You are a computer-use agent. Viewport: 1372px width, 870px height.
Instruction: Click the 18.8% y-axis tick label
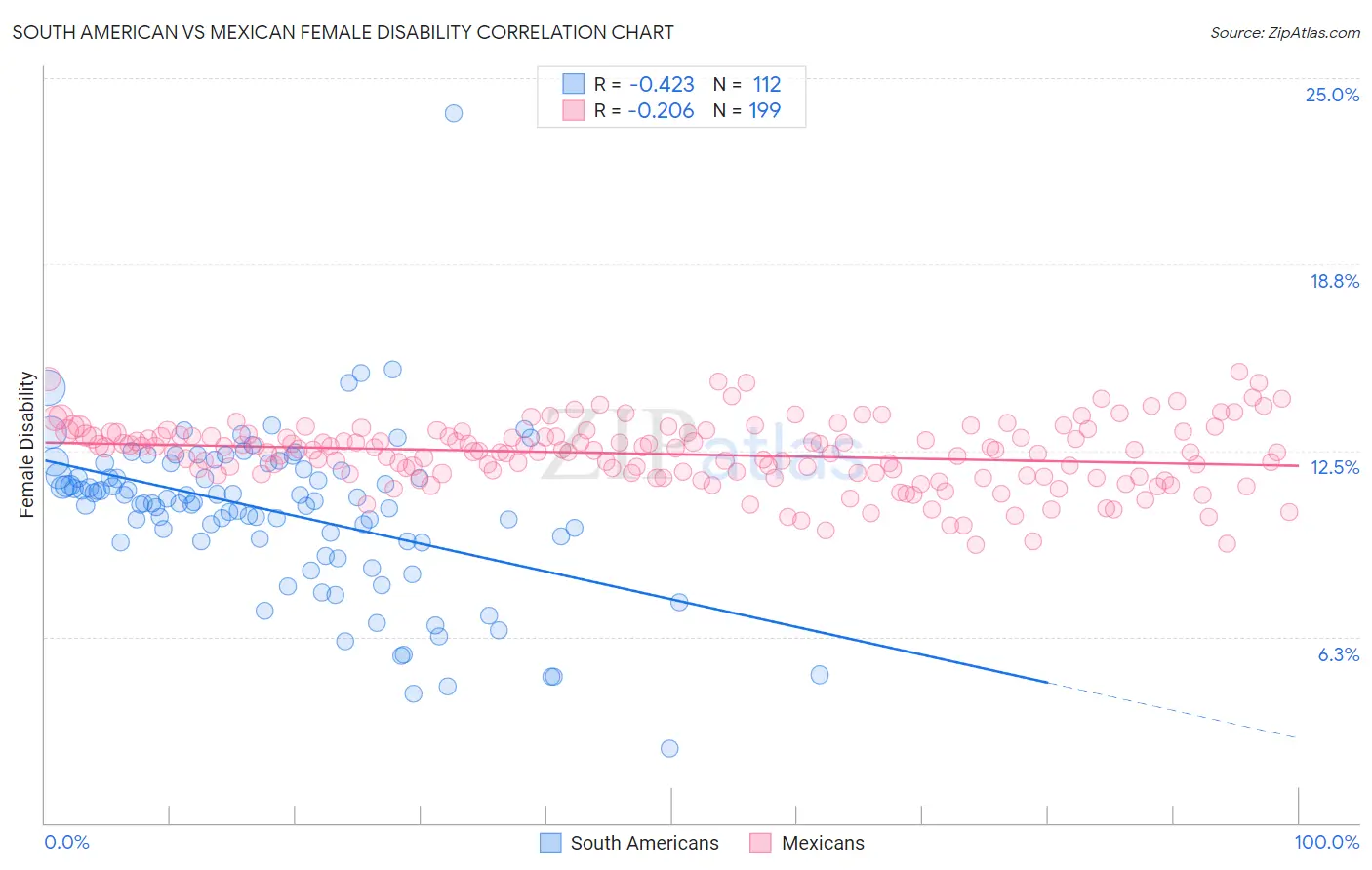point(1334,281)
